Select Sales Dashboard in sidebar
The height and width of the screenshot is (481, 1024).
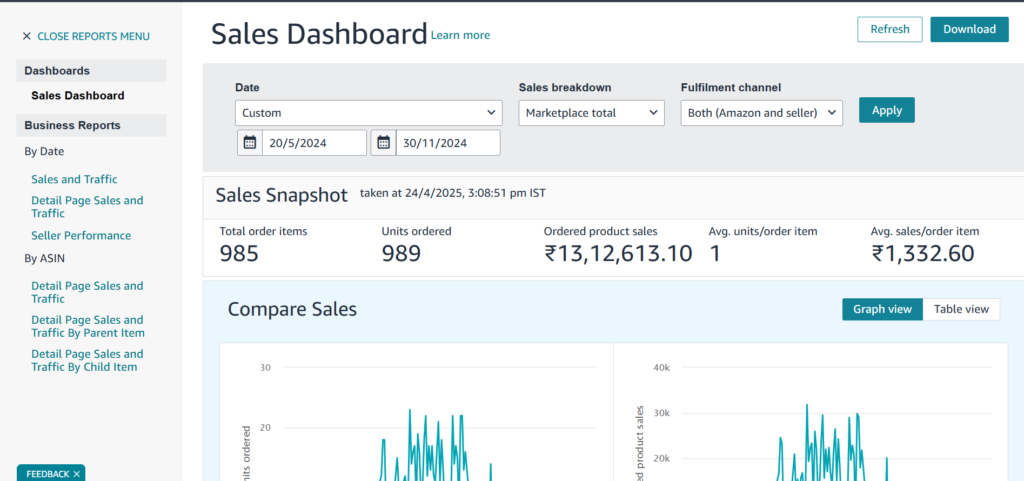point(78,95)
